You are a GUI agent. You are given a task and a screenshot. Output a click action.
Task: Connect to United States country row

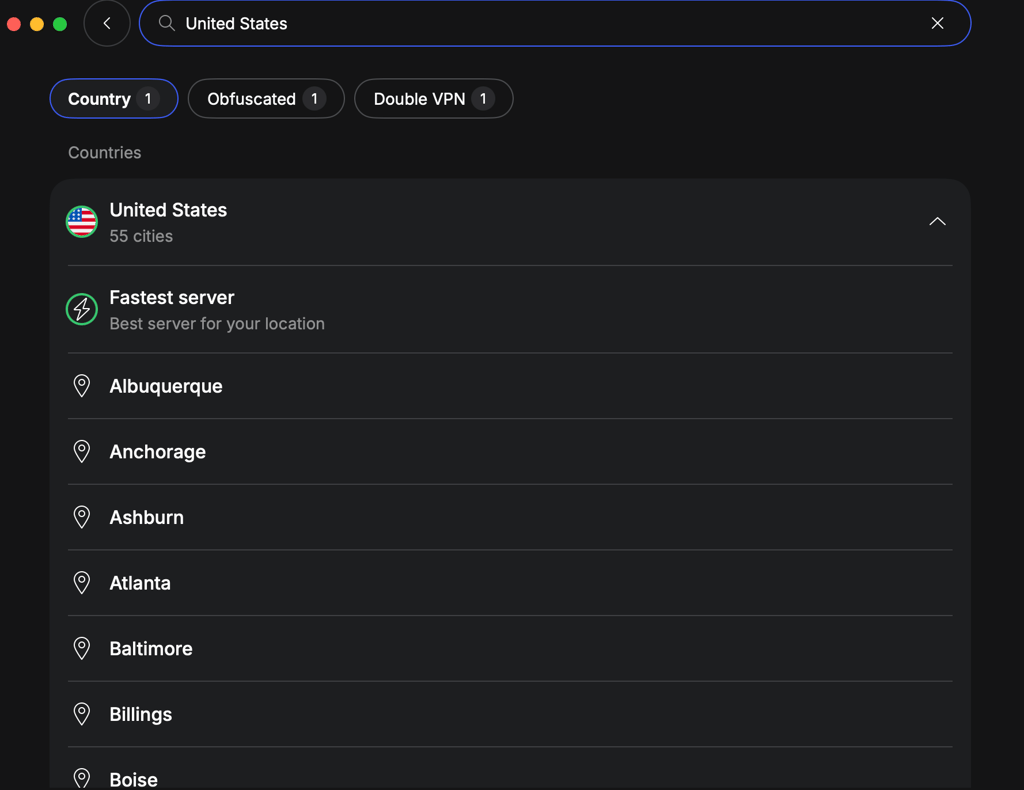pyautogui.click(x=510, y=222)
